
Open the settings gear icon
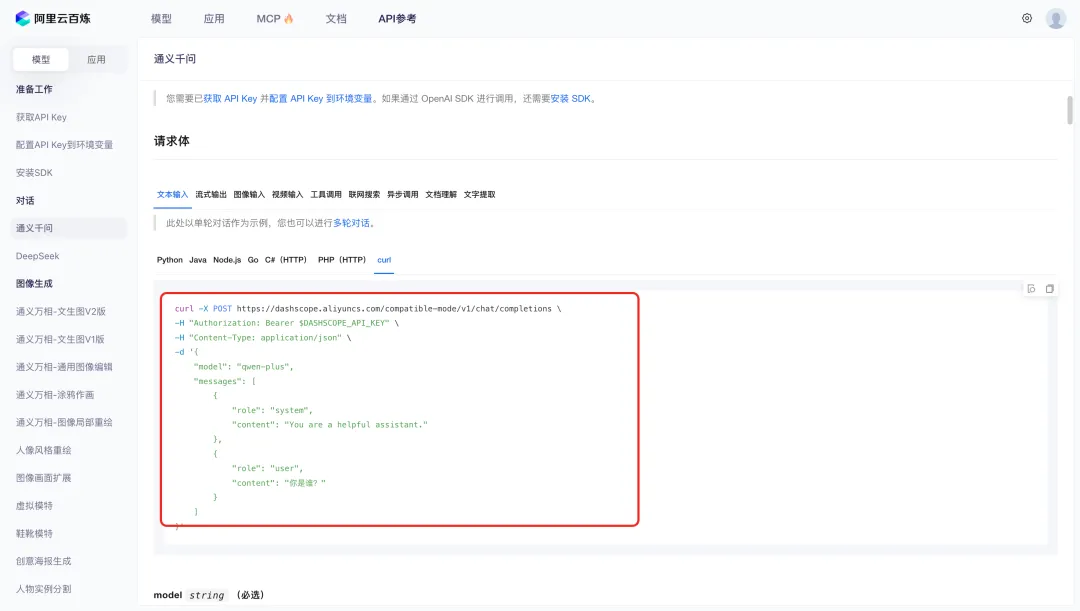pos(1027,19)
